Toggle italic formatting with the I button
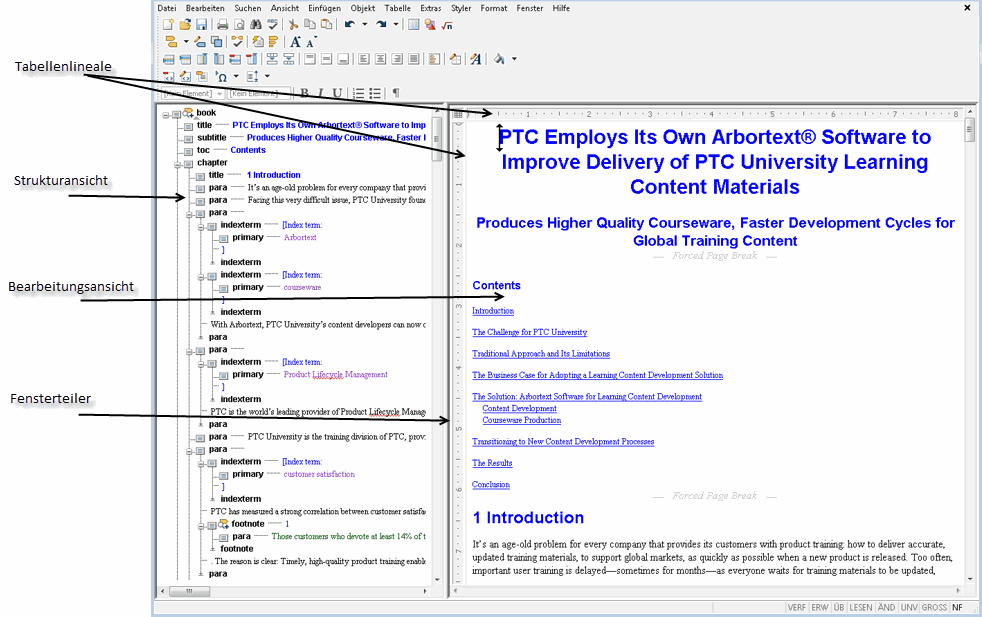The height and width of the screenshot is (617, 982). coord(321,93)
